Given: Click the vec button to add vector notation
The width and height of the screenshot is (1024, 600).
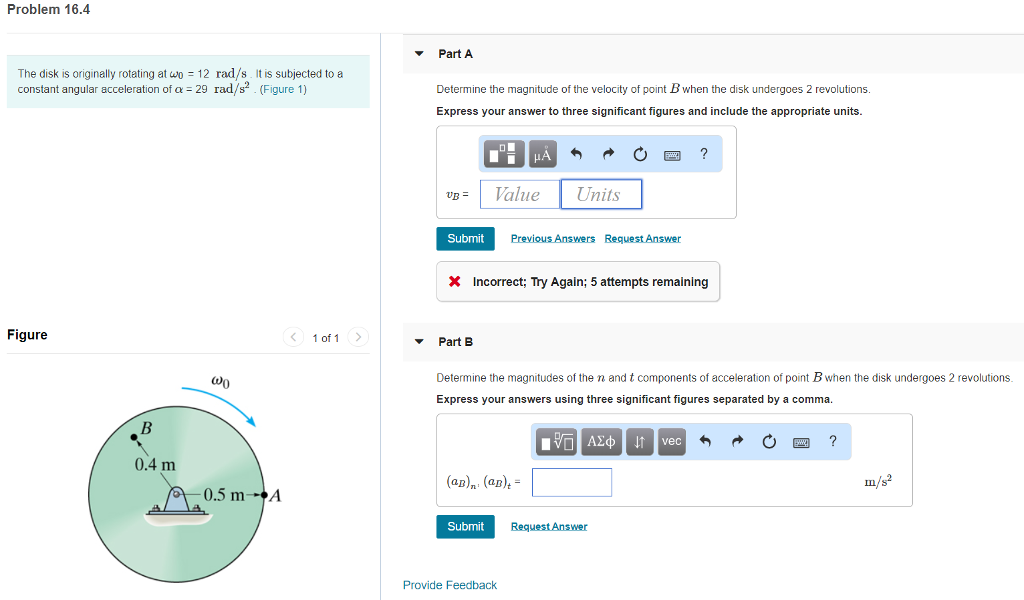Looking at the screenshot, I should [671, 441].
